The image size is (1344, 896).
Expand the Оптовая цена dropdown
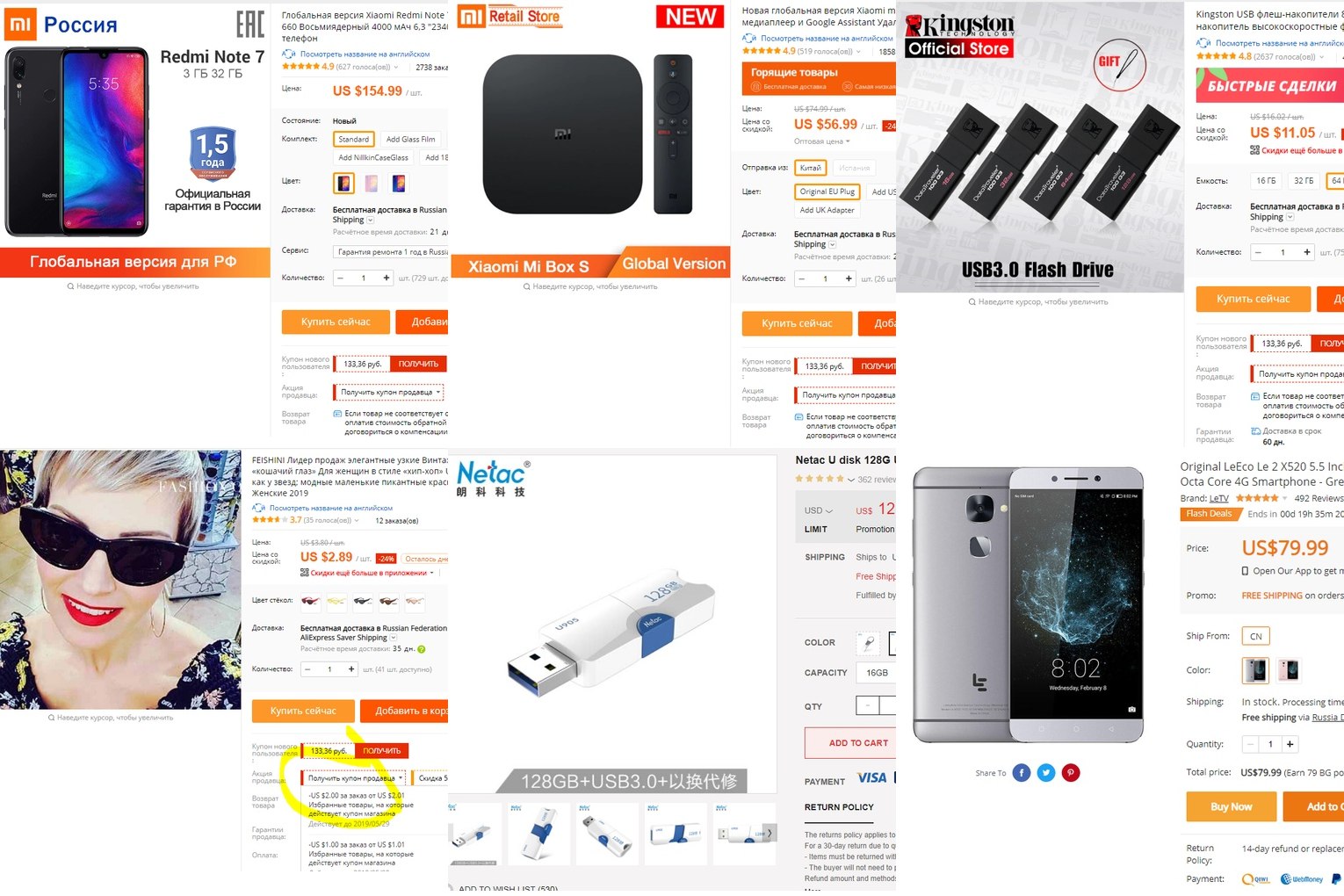tap(822, 141)
